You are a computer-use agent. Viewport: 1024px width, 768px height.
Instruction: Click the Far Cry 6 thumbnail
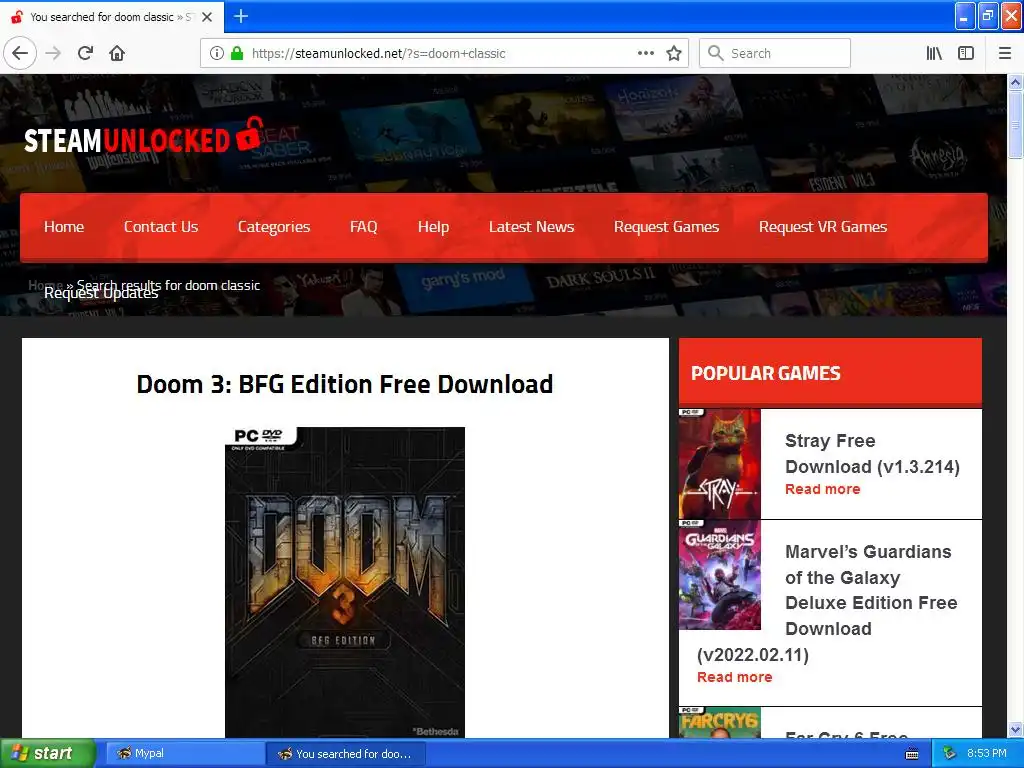[720, 722]
